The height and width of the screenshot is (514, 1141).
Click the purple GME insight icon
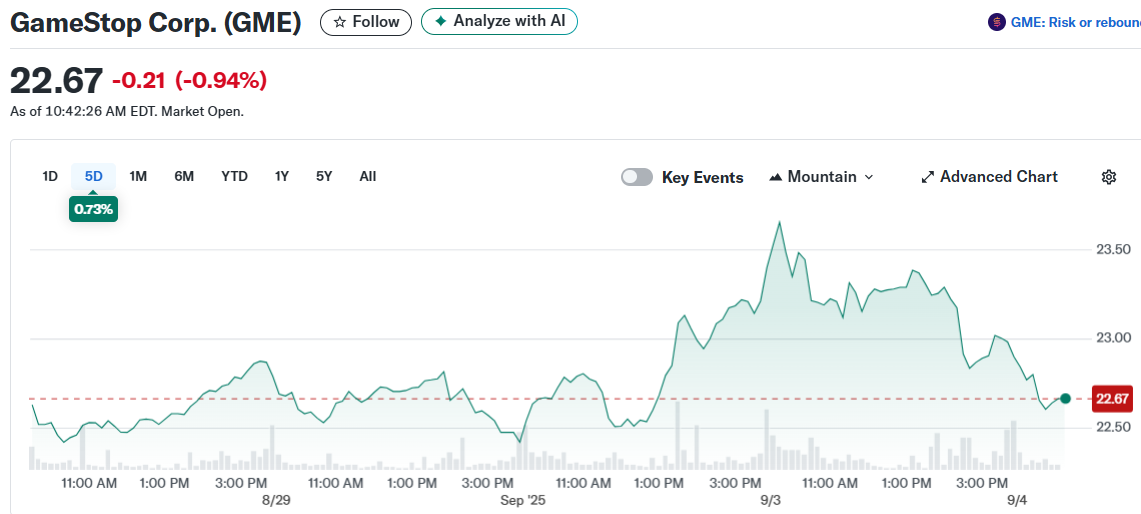point(996,23)
